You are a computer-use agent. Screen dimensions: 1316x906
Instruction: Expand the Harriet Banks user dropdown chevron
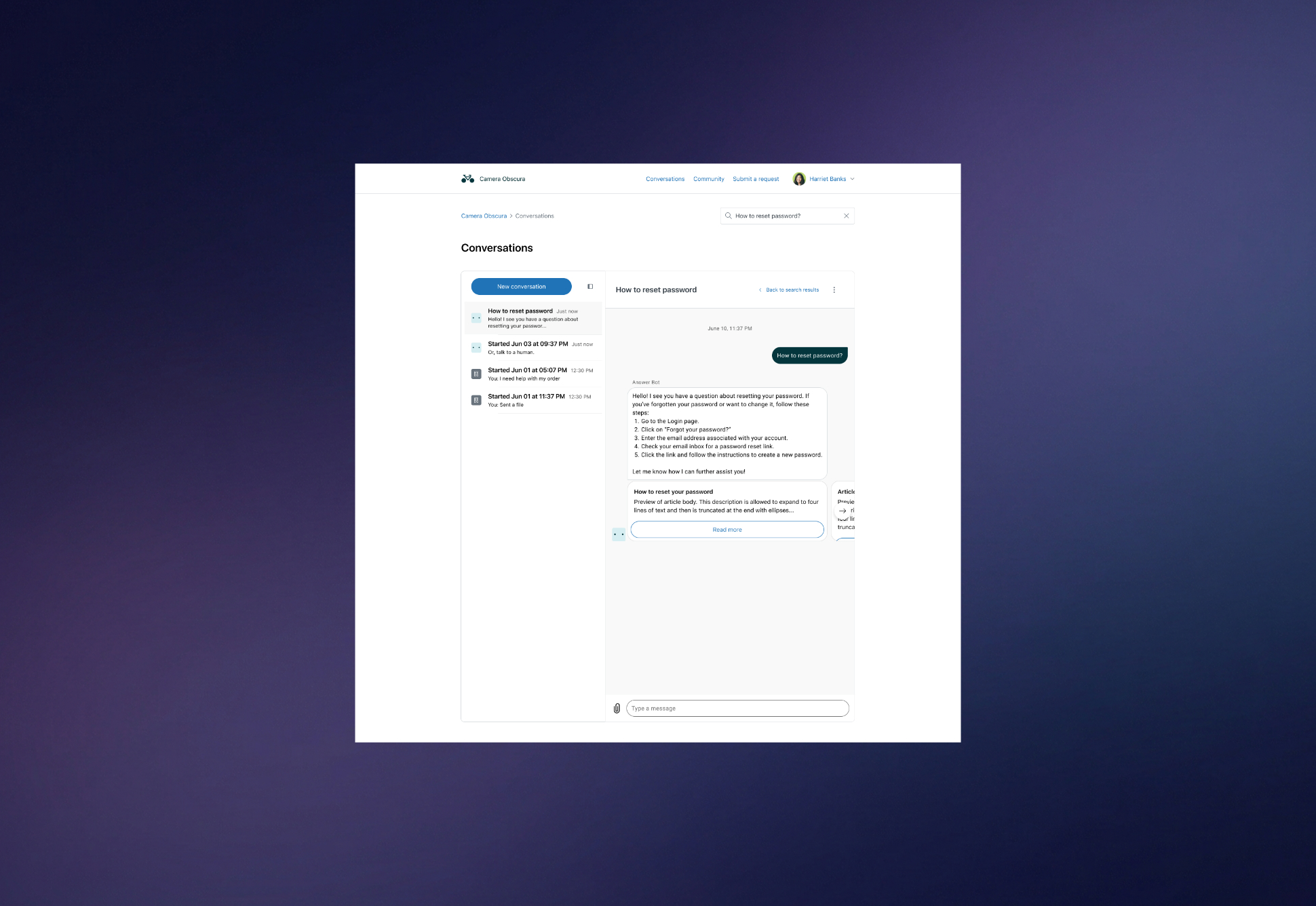852,179
